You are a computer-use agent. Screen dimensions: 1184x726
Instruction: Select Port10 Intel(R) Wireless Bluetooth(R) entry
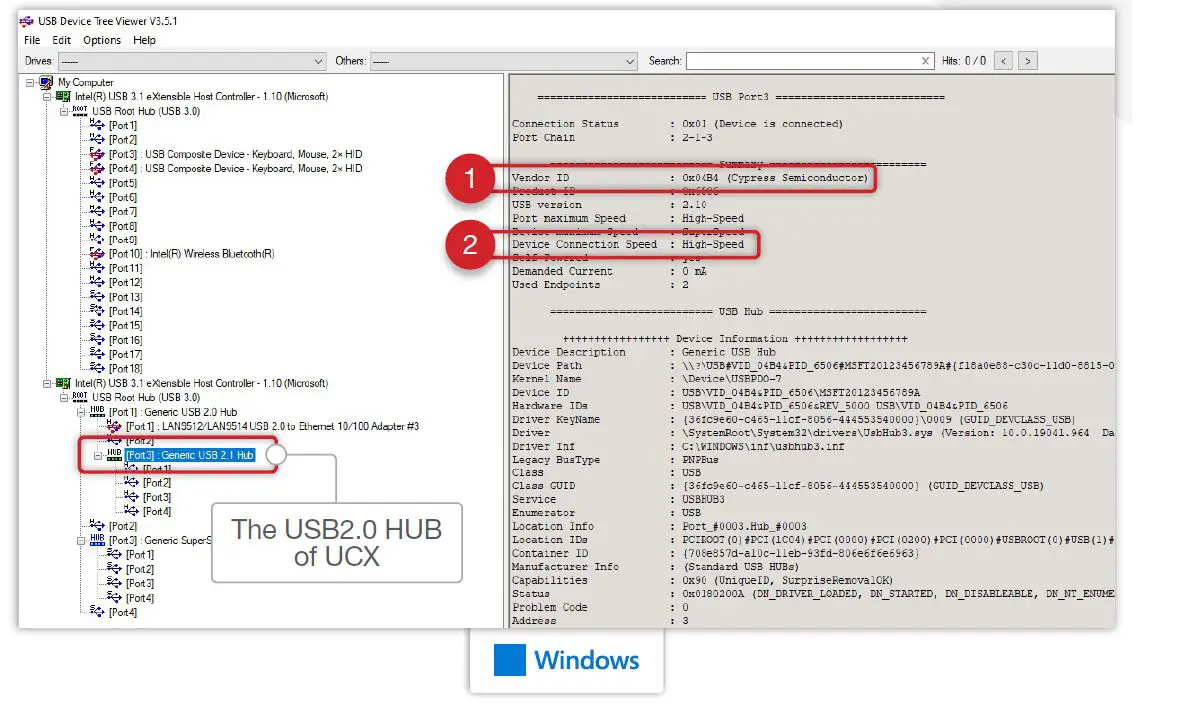[192, 254]
